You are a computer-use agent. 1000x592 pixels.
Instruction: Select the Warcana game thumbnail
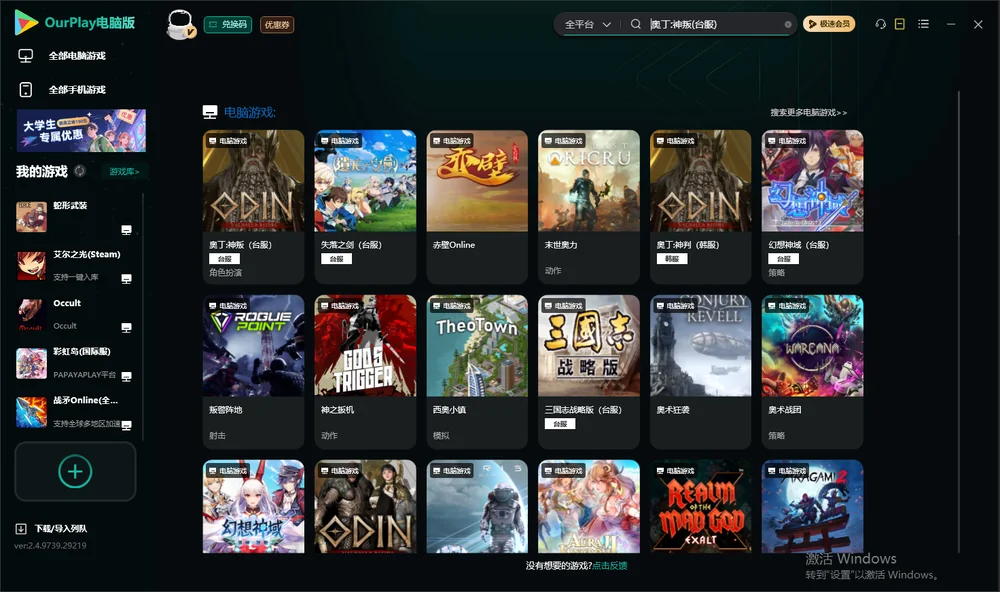(812, 346)
